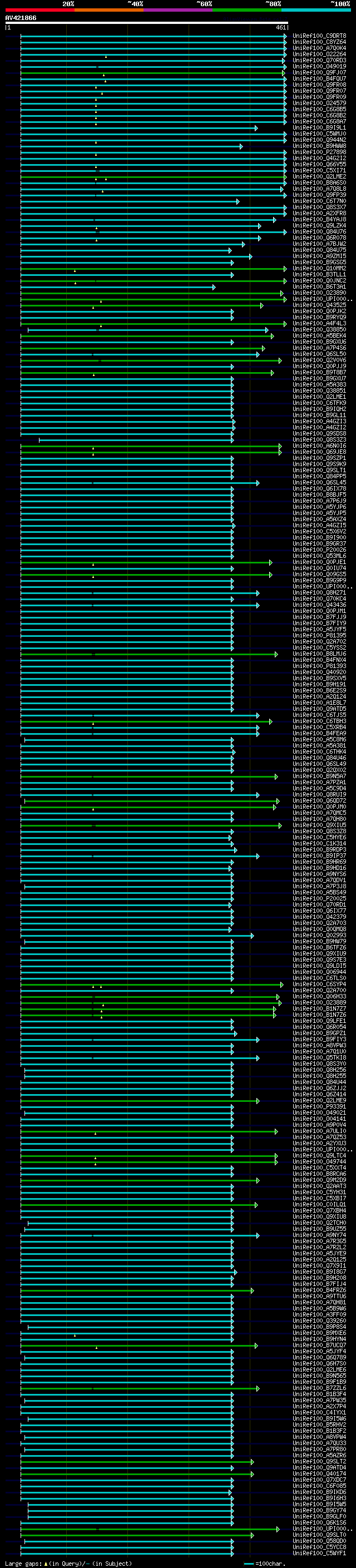Viewport: 356px width, 1568px height.
Task: Click the red ~20% identity legend segment
Action: (39, 10)
